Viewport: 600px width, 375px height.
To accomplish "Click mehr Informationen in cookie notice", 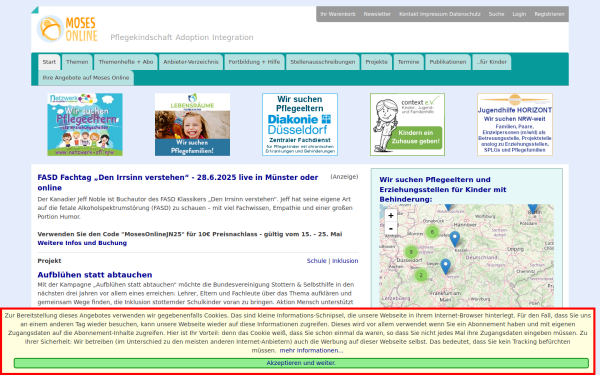I will tap(311, 351).
